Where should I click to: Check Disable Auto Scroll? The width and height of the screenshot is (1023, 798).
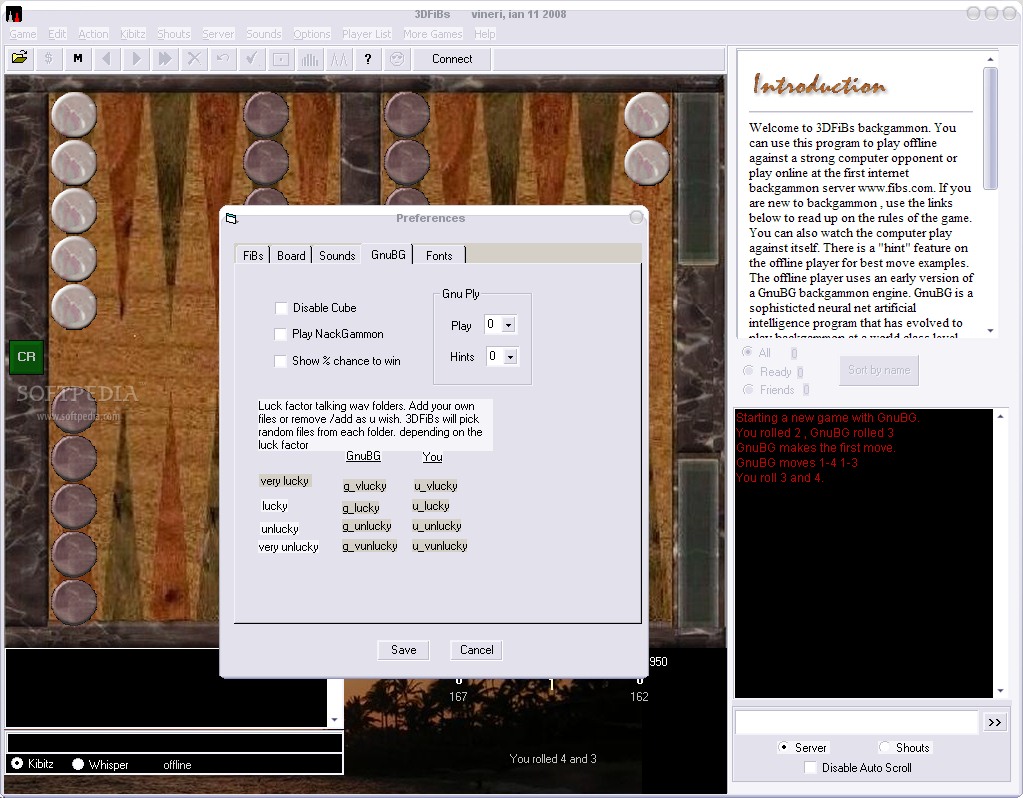coord(810,768)
